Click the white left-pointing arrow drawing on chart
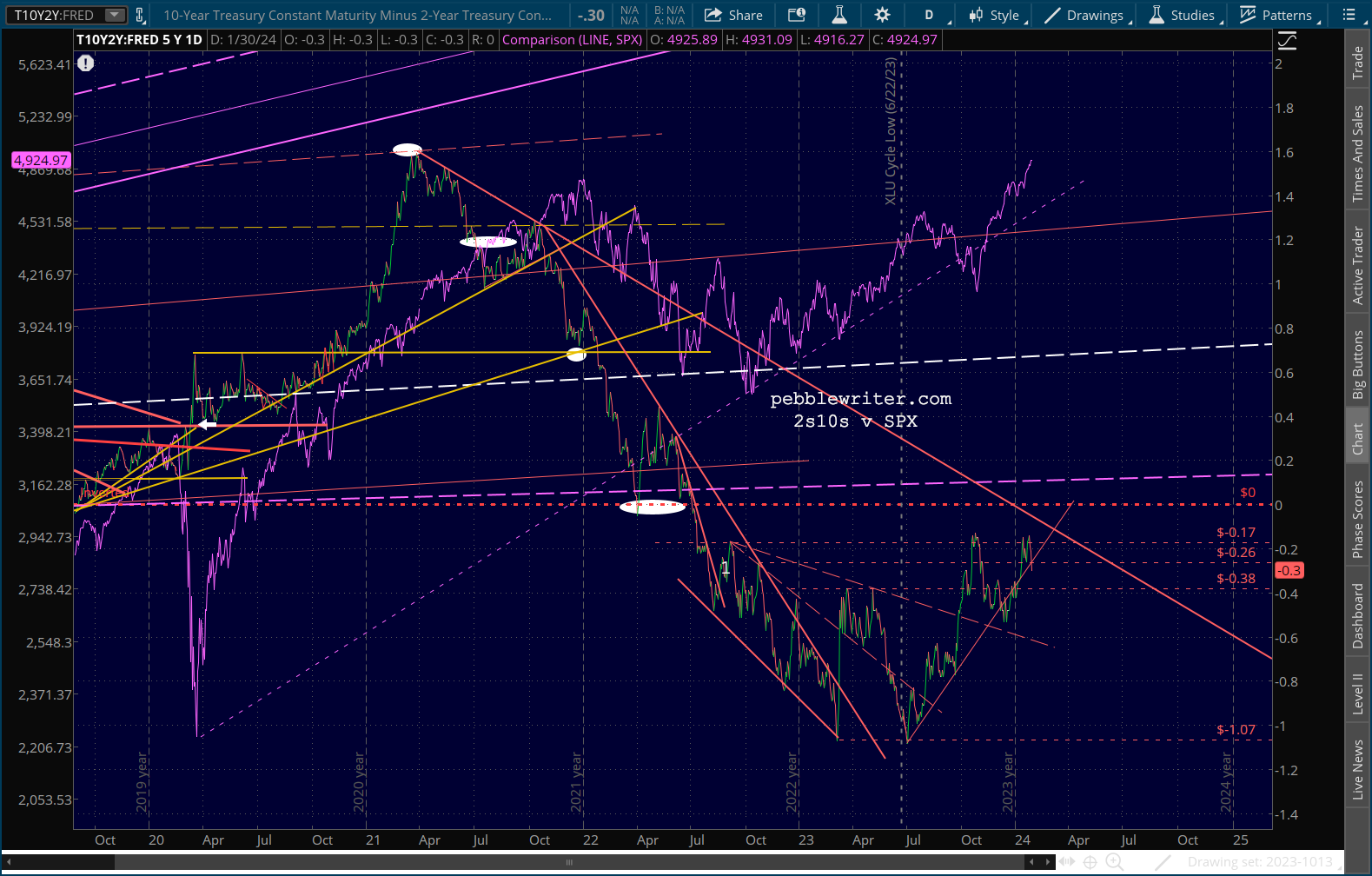 pyautogui.click(x=207, y=424)
